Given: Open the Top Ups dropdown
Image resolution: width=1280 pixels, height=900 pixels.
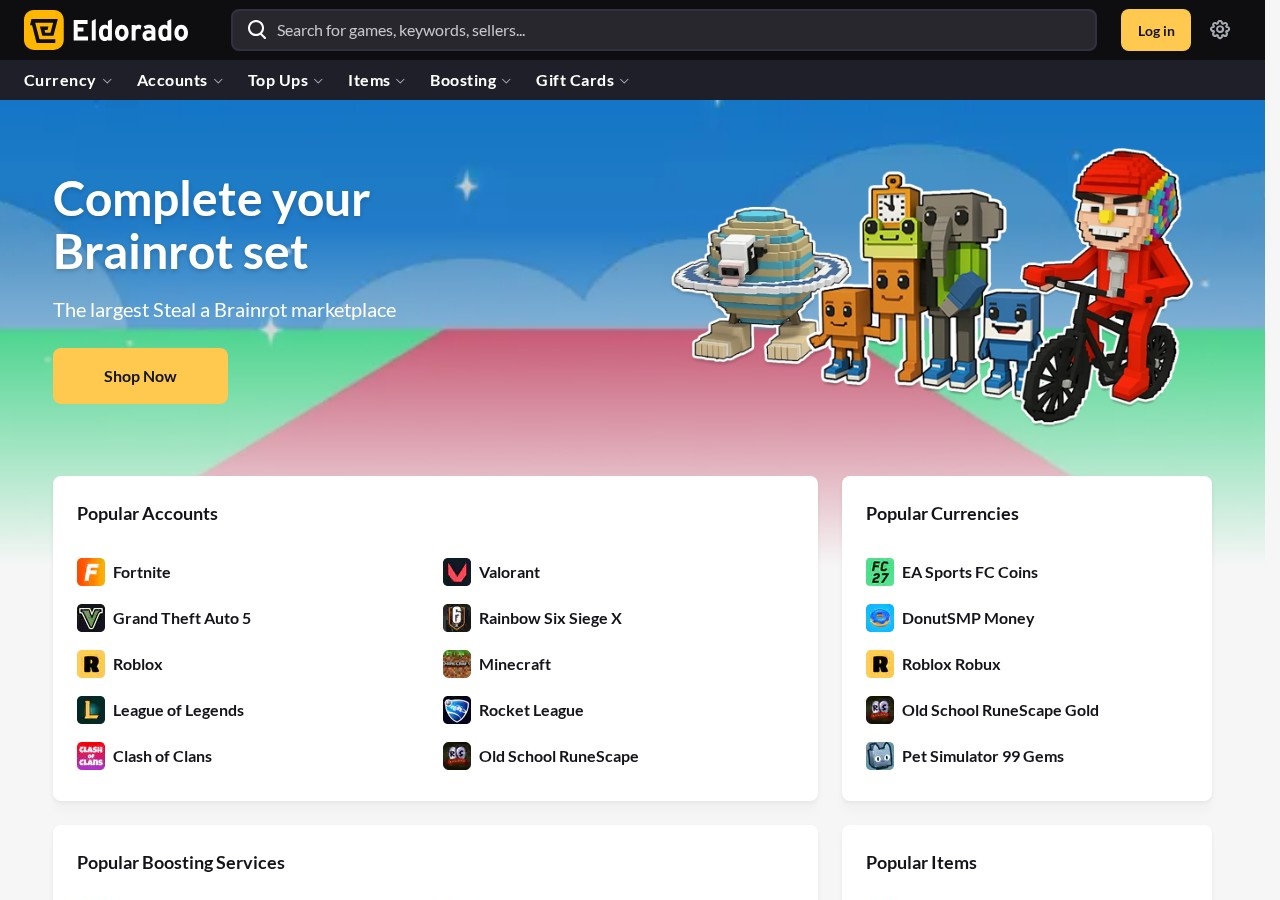Looking at the screenshot, I should click(x=286, y=80).
